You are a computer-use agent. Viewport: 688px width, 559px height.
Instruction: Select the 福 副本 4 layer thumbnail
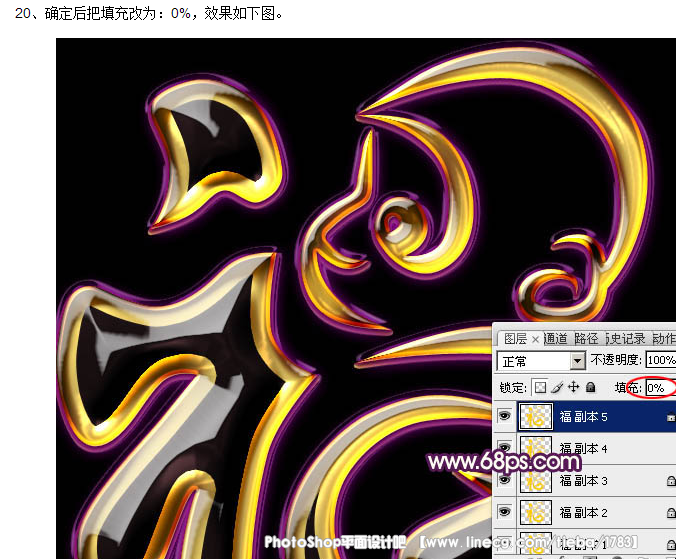click(x=535, y=448)
